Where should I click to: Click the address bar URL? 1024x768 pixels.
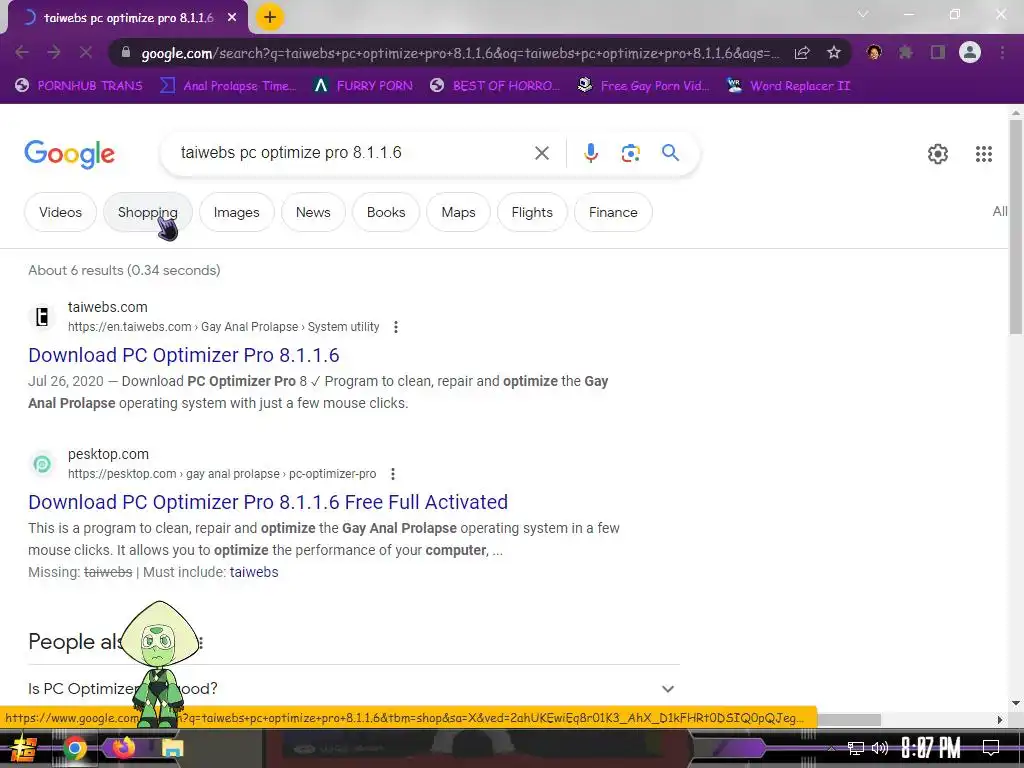(460, 53)
